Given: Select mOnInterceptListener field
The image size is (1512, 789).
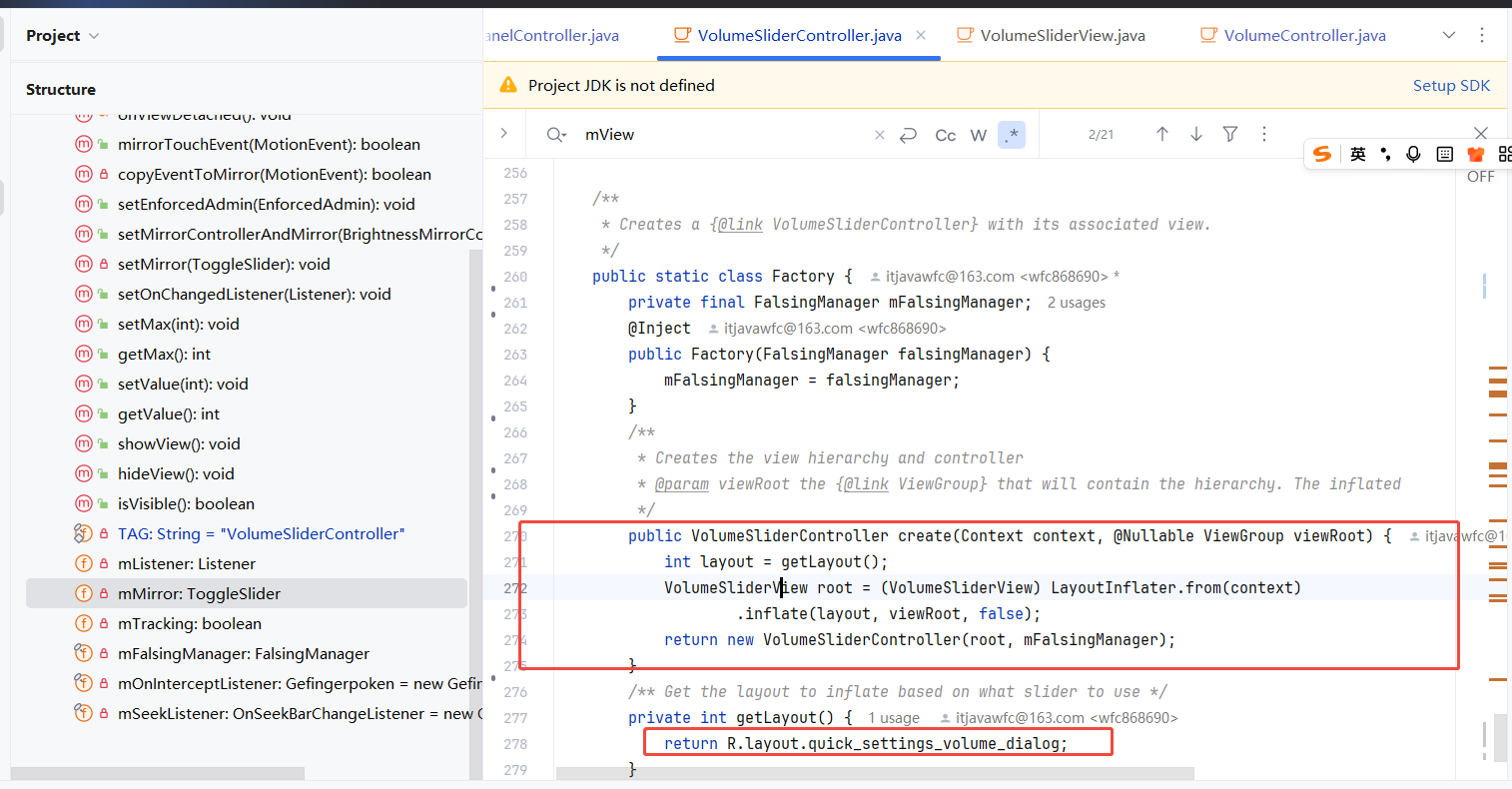Looking at the screenshot, I should [300, 684].
